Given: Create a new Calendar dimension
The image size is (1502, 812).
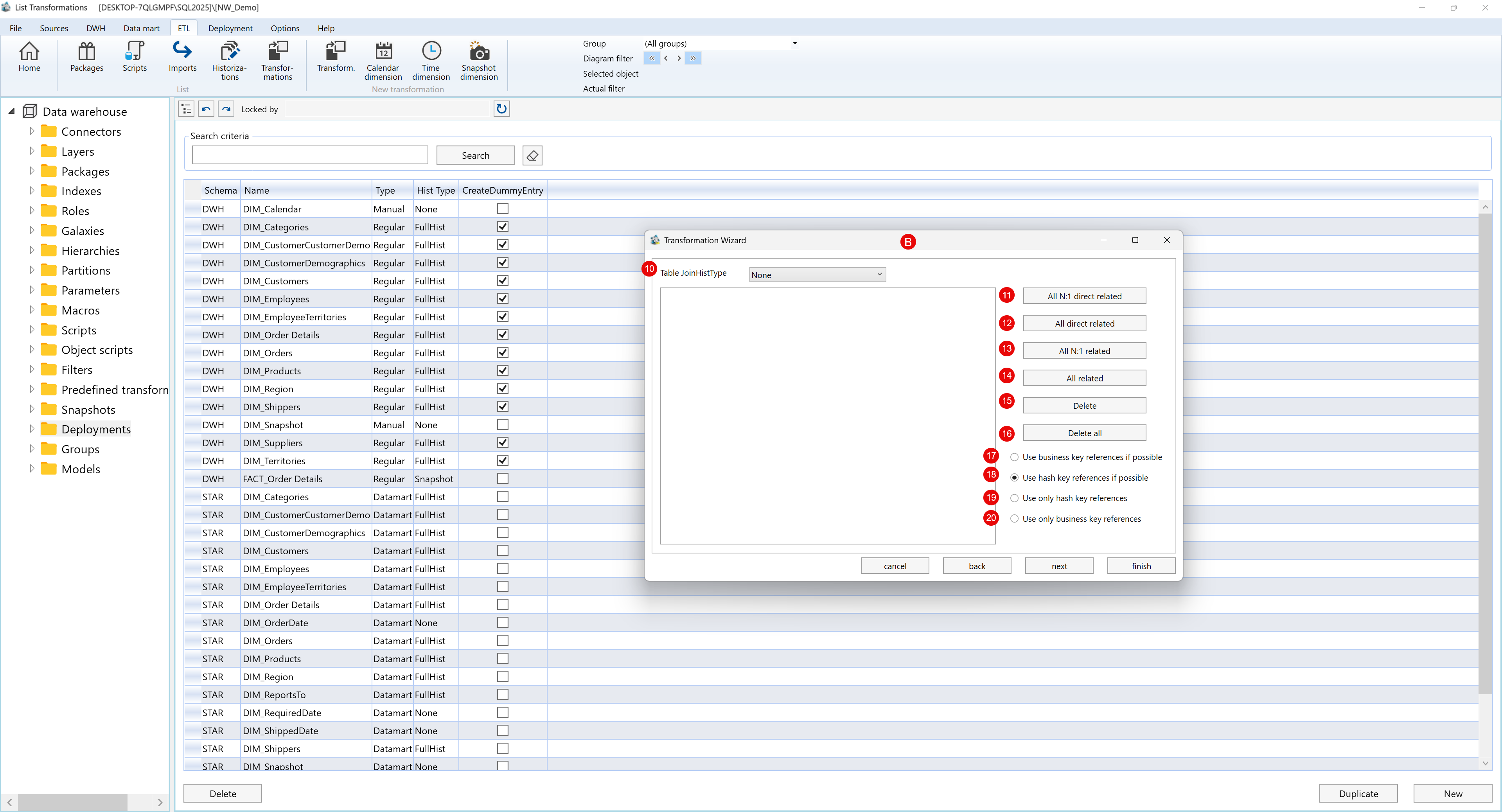Looking at the screenshot, I should (x=383, y=60).
